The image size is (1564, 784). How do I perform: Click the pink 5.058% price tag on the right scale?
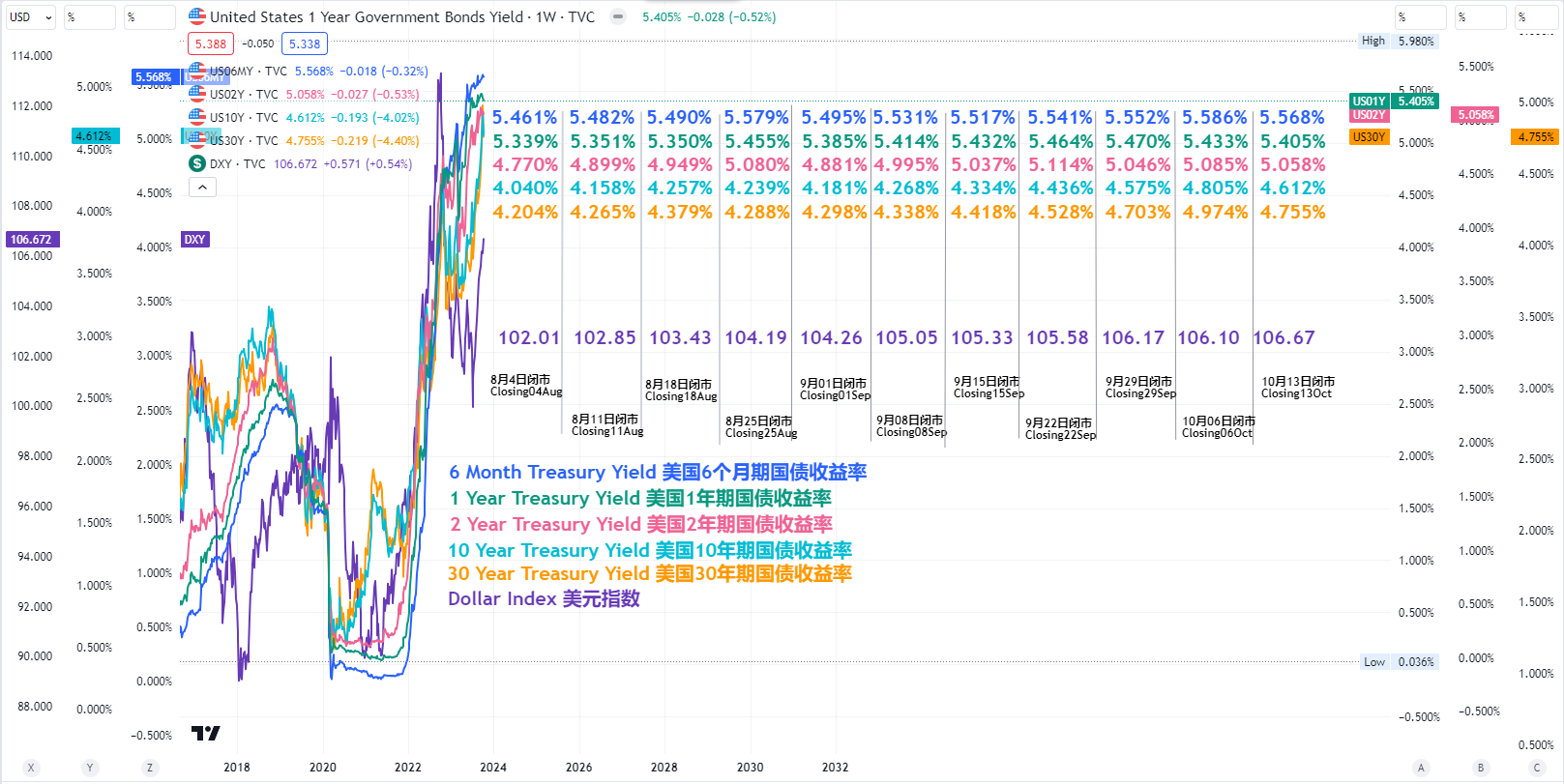tap(1476, 115)
